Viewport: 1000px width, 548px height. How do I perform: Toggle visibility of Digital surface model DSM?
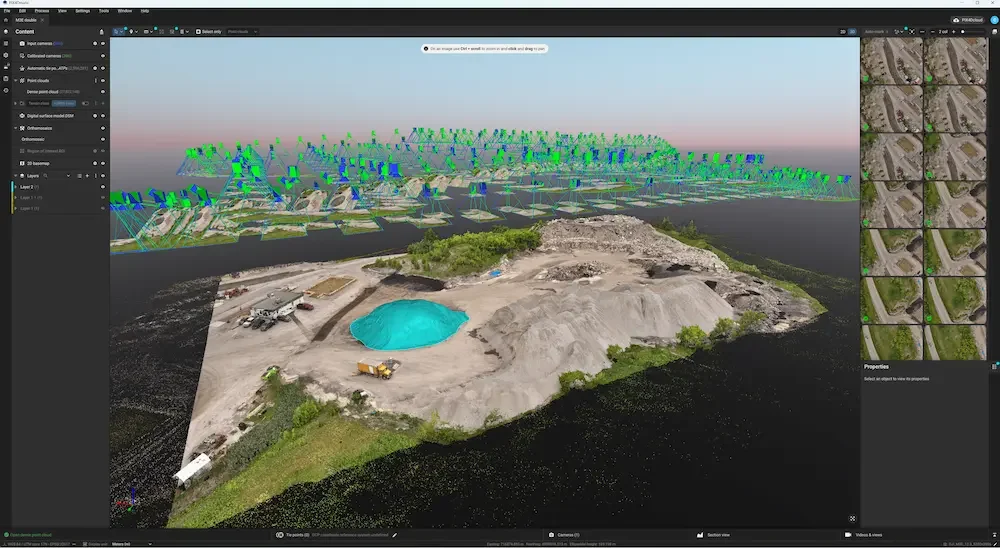click(x=103, y=116)
